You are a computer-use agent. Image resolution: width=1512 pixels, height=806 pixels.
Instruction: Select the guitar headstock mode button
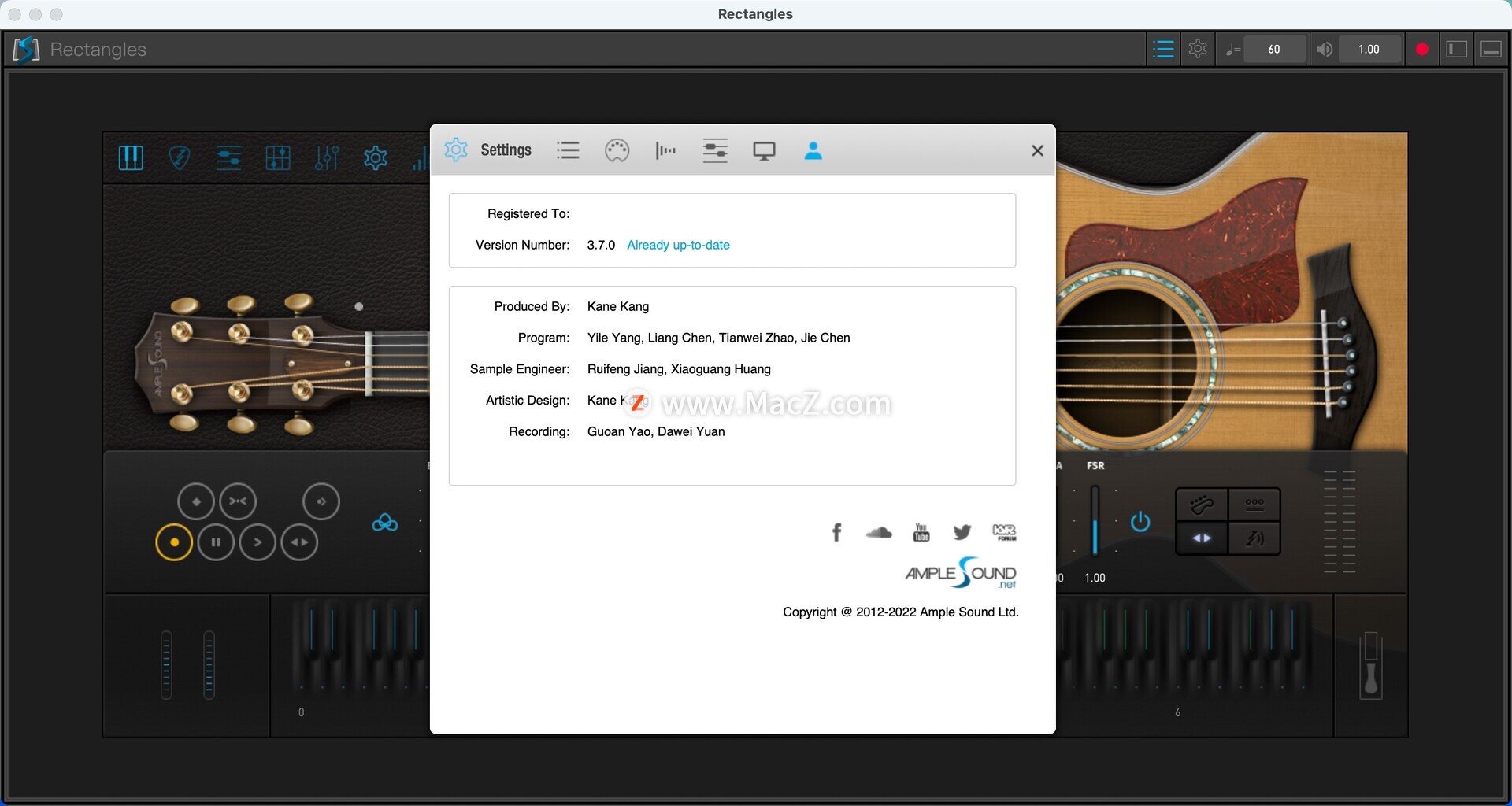coord(1202,505)
